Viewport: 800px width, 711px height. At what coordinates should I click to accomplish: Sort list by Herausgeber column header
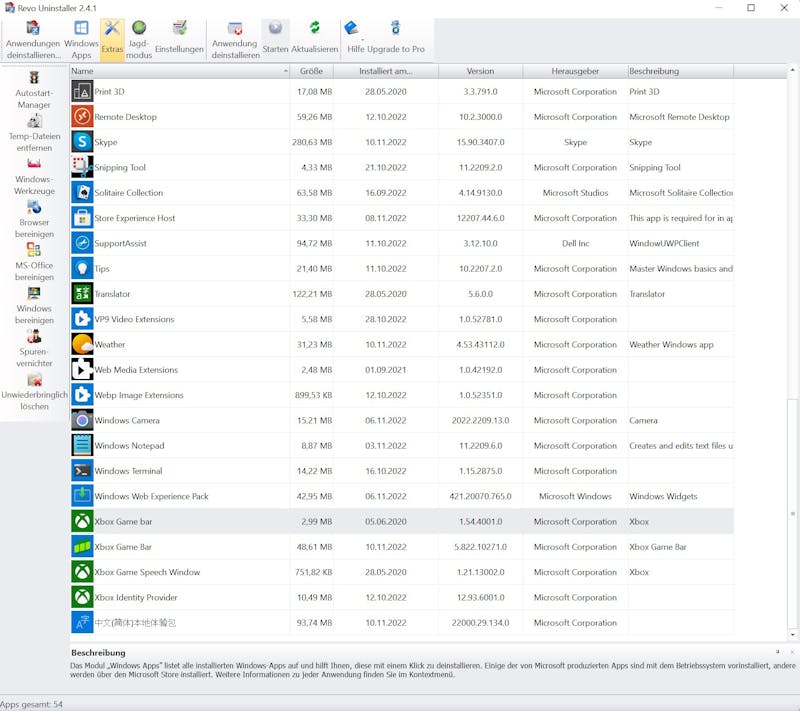coord(575,71)
